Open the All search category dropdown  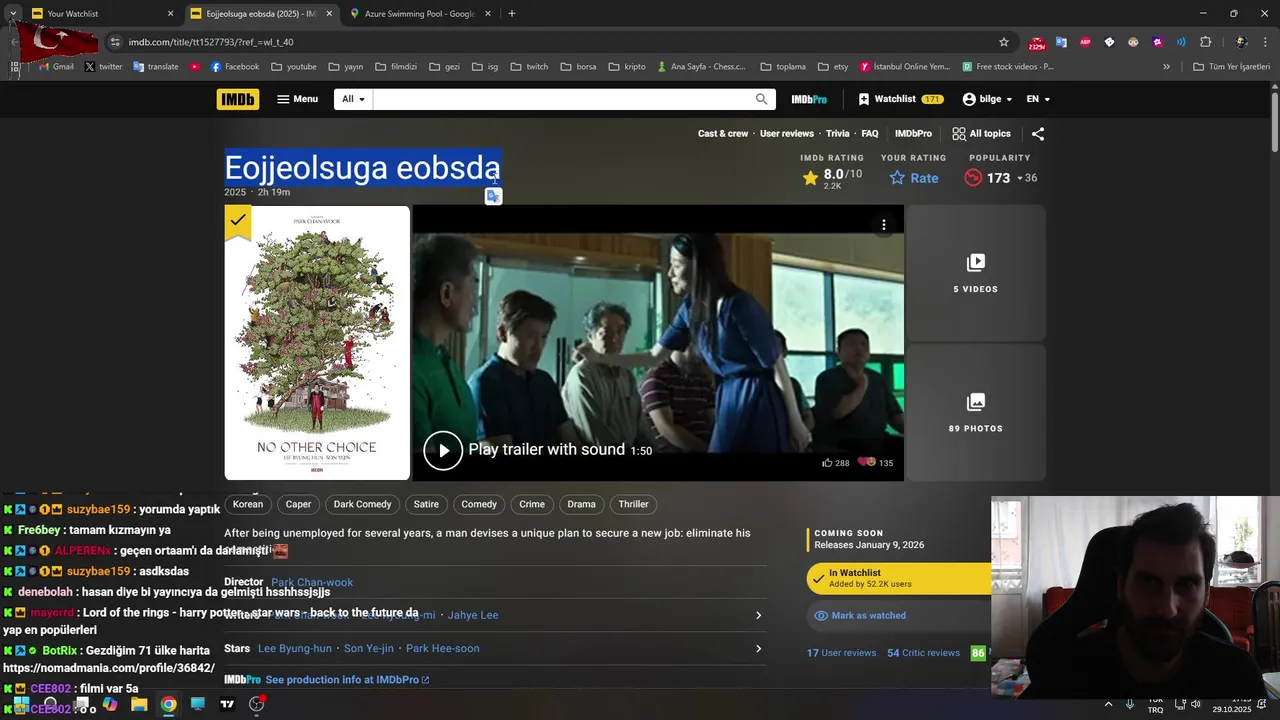353,99
